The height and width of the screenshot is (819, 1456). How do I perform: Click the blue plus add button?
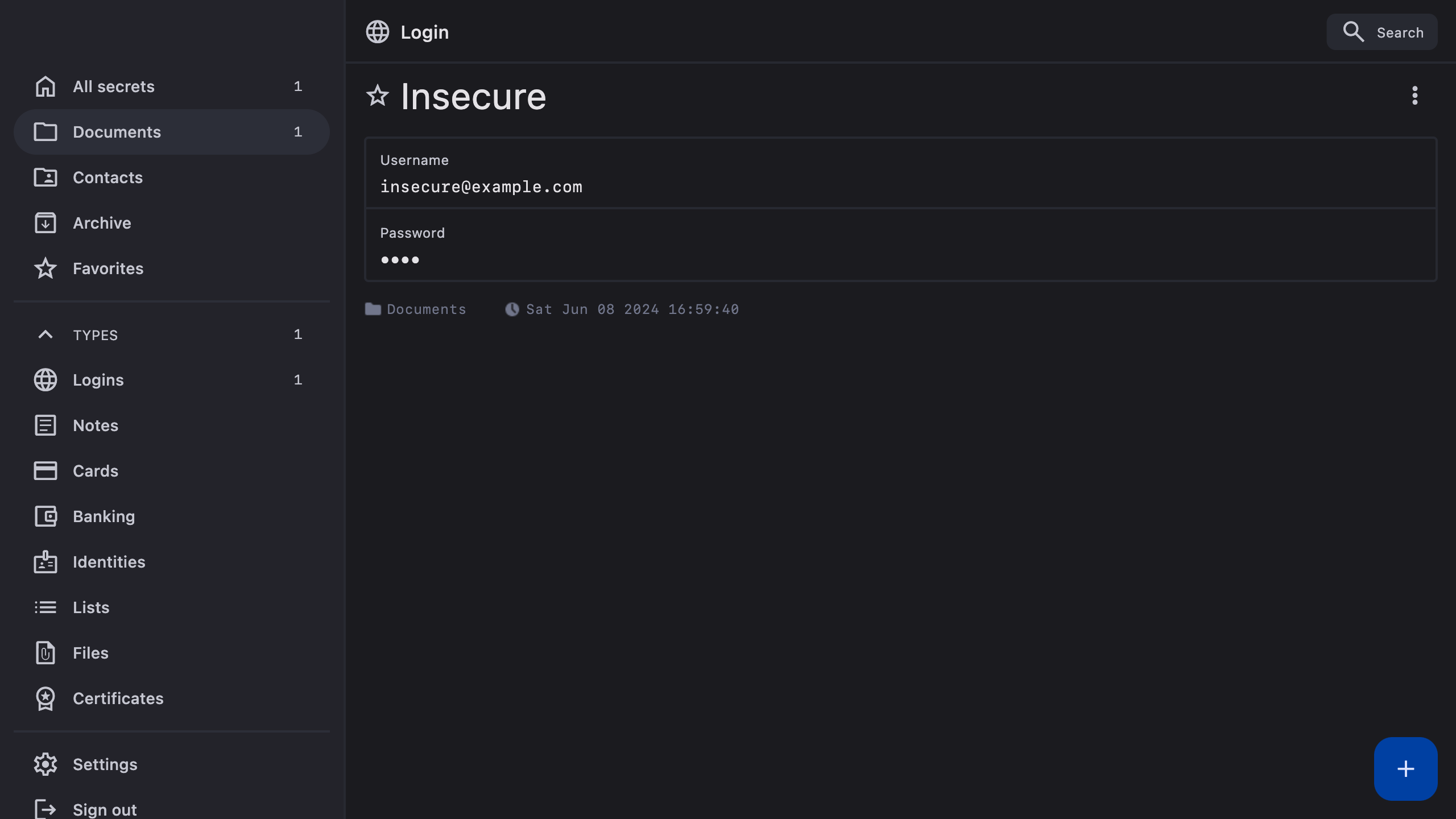click(1405, 768)
